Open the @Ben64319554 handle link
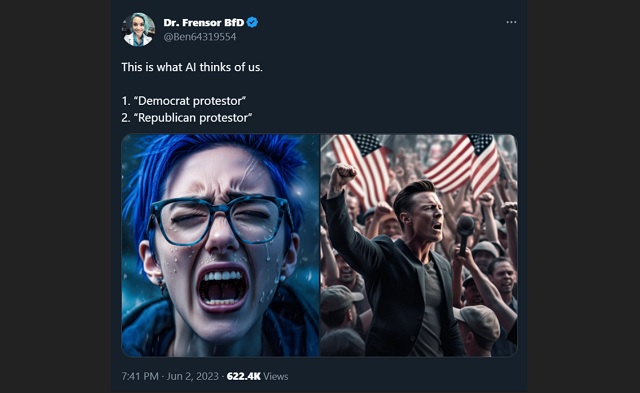Screen dimensions: 640x393 [200, 37]
